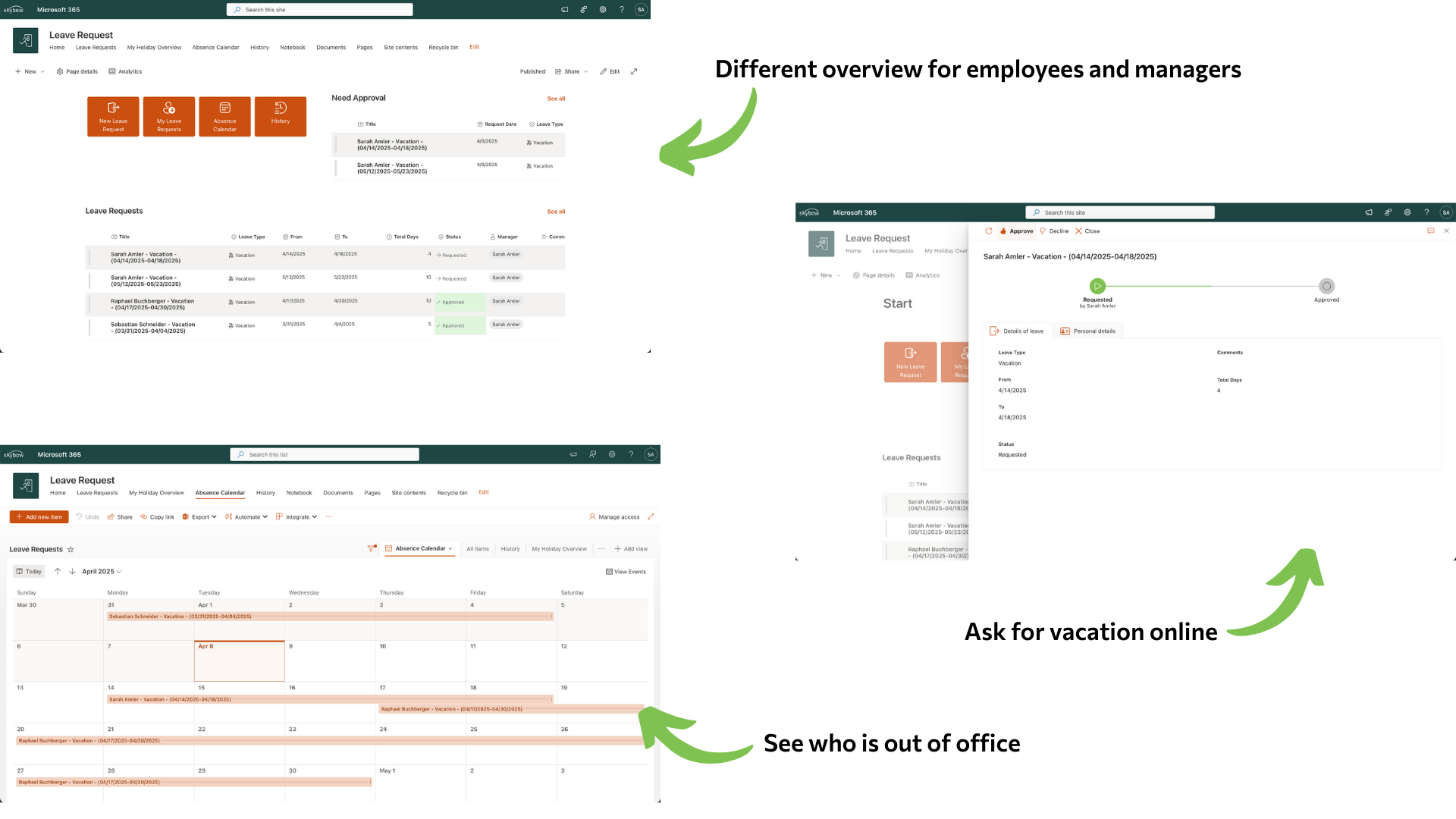This screenshot has height=819, width=1456.
Task: Go to previous month with up arrow
Action: pyautogui.click(x=58, y=572)
